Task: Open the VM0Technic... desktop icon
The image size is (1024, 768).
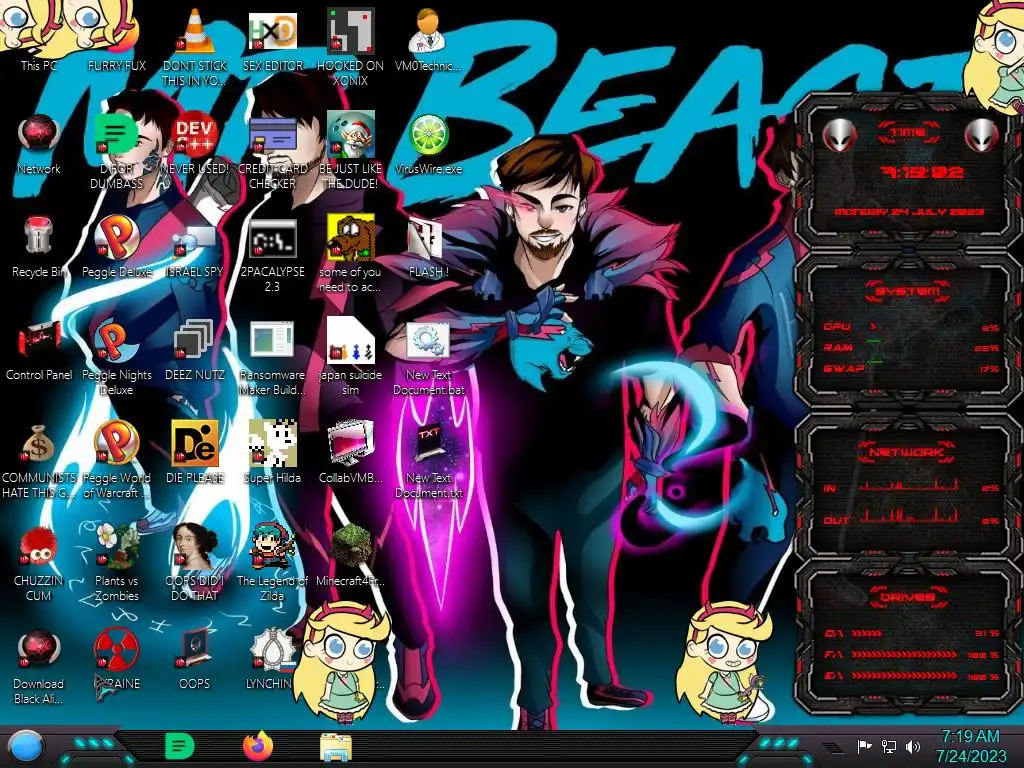Action: (428, 39)
